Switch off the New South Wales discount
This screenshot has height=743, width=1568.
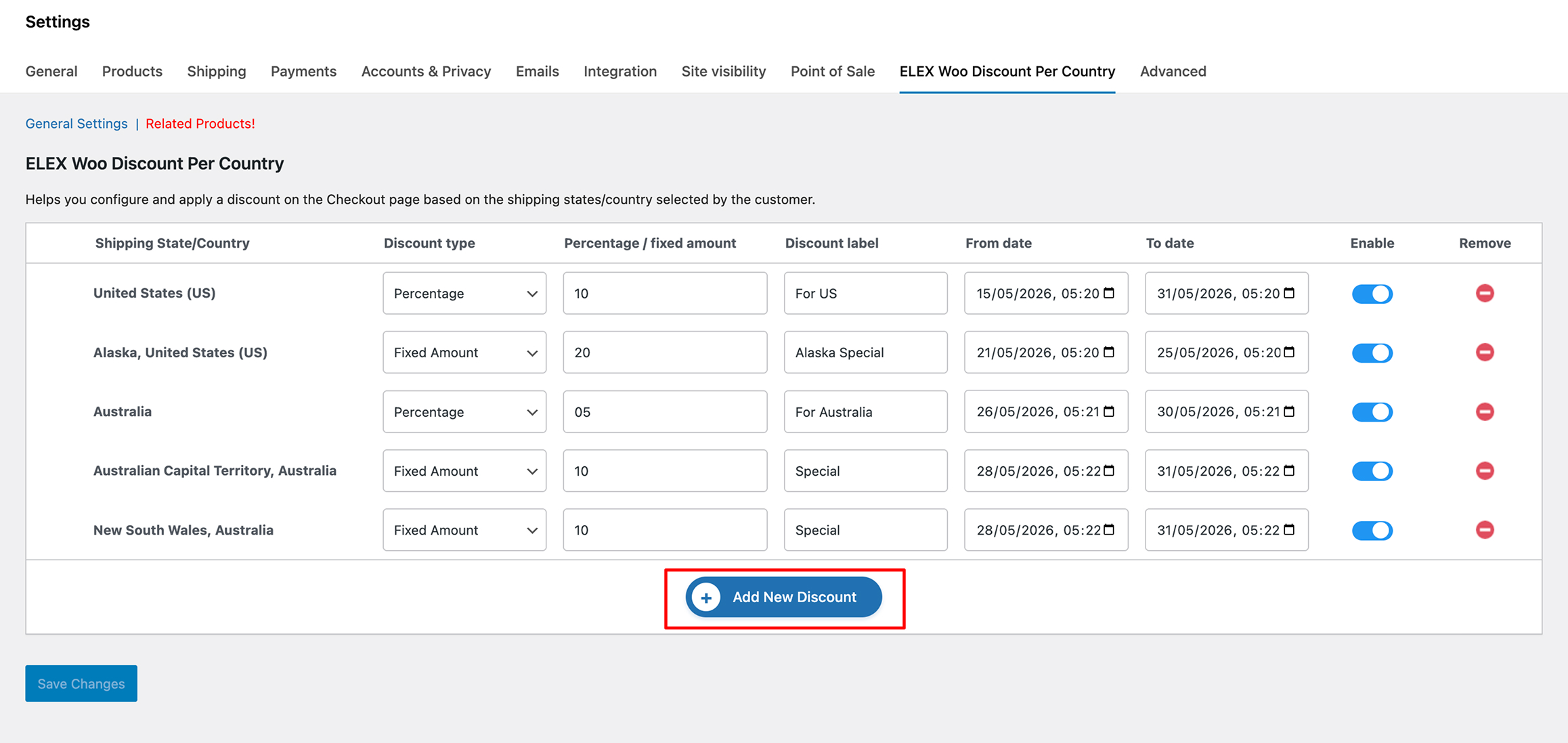coord(1372,531)
